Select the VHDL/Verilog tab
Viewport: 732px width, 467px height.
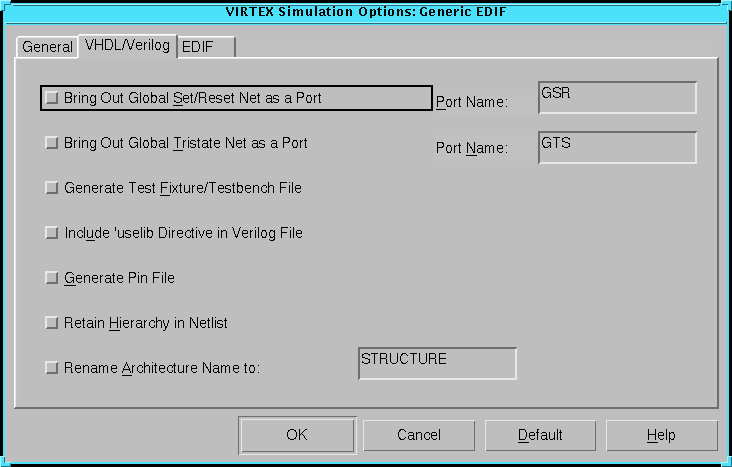click(x=127, y=46)
